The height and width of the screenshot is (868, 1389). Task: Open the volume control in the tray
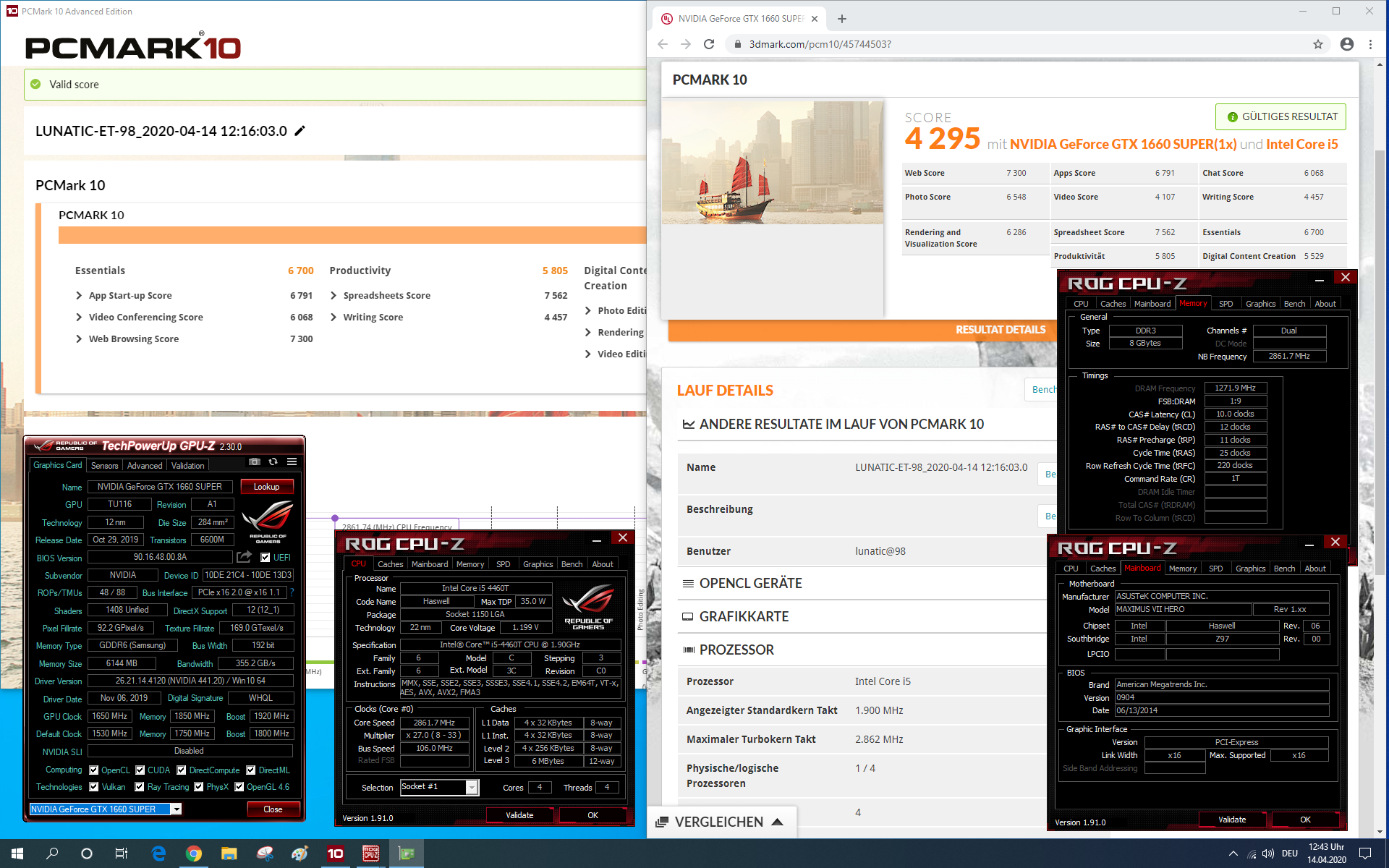pos(1268,854)
